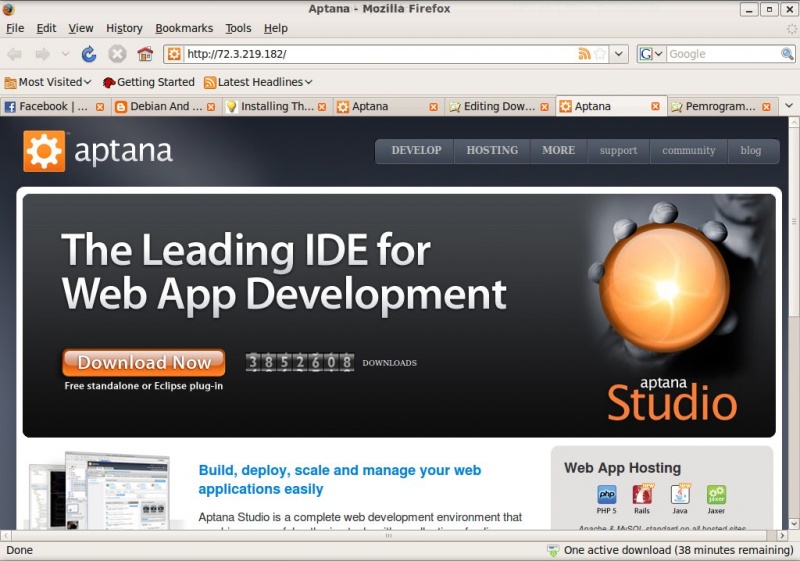This screenshot has height=561, width=800.
Task: Click the RSS feed icon in address bar
Action: point(584,54)
